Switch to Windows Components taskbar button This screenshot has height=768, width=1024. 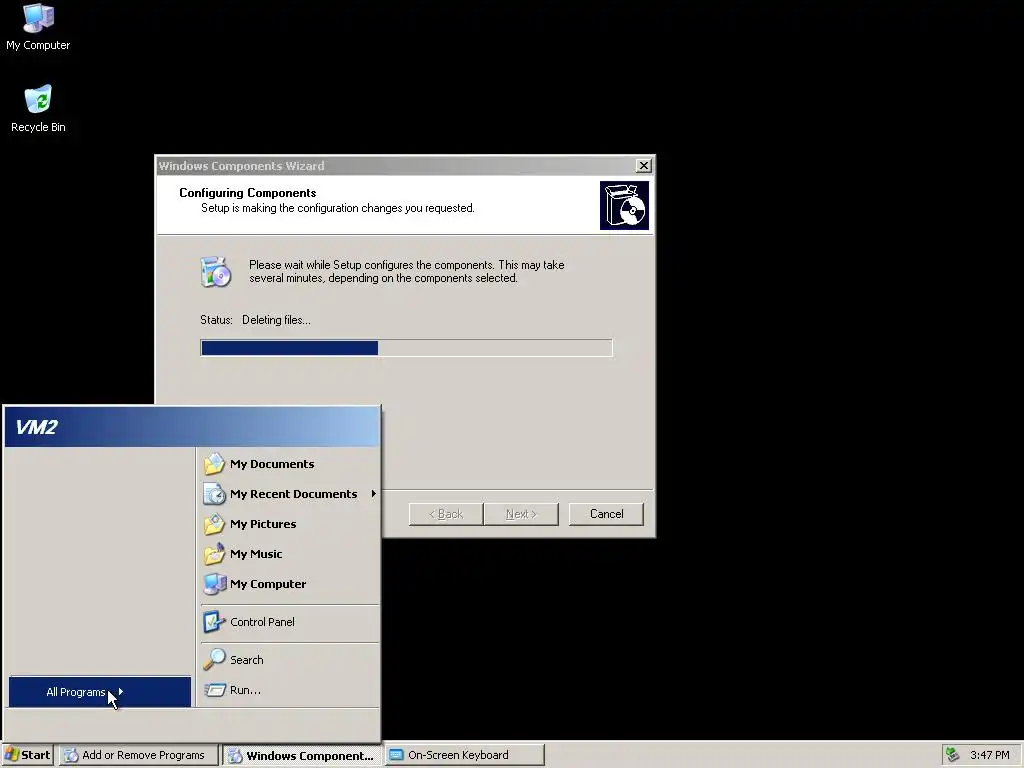(301, 756)
